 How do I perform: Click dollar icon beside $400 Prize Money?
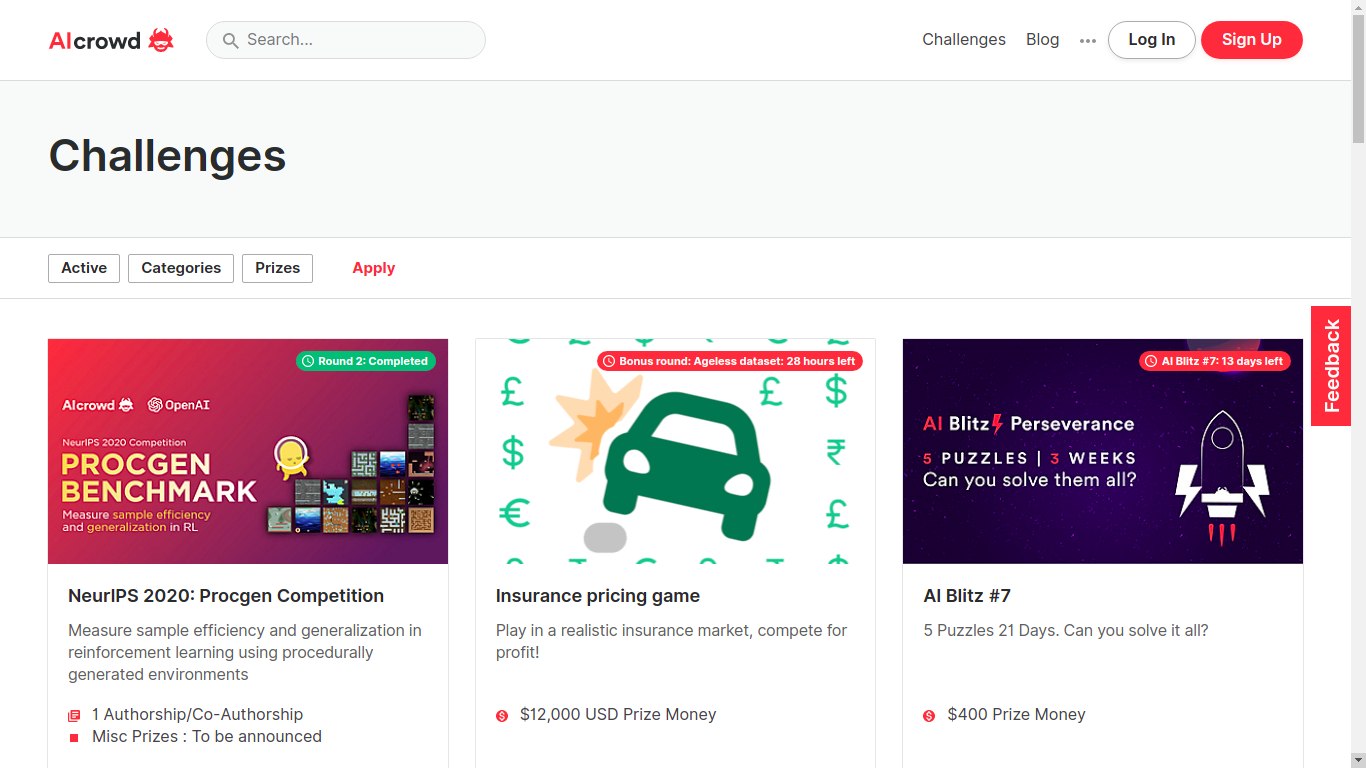pos(929,716)
